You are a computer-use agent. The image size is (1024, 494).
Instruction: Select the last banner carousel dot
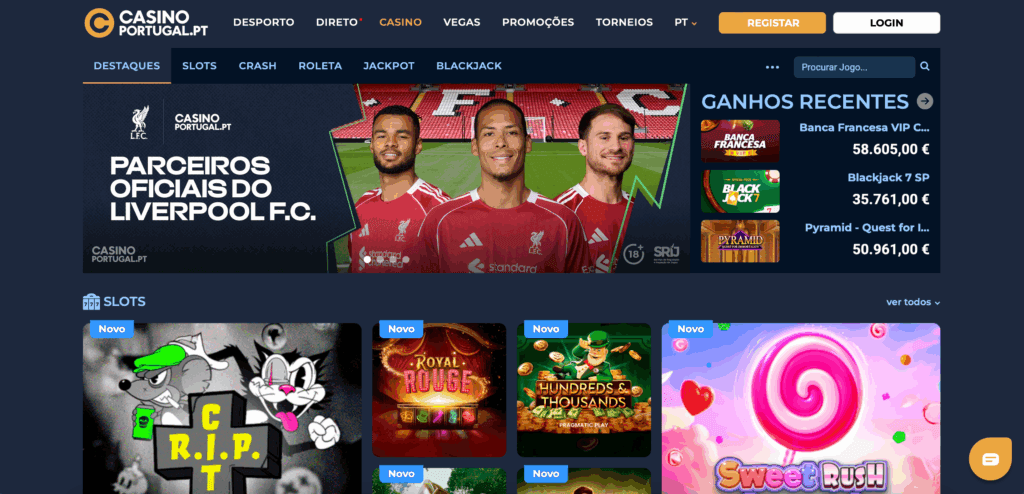[x=406, y=259]
